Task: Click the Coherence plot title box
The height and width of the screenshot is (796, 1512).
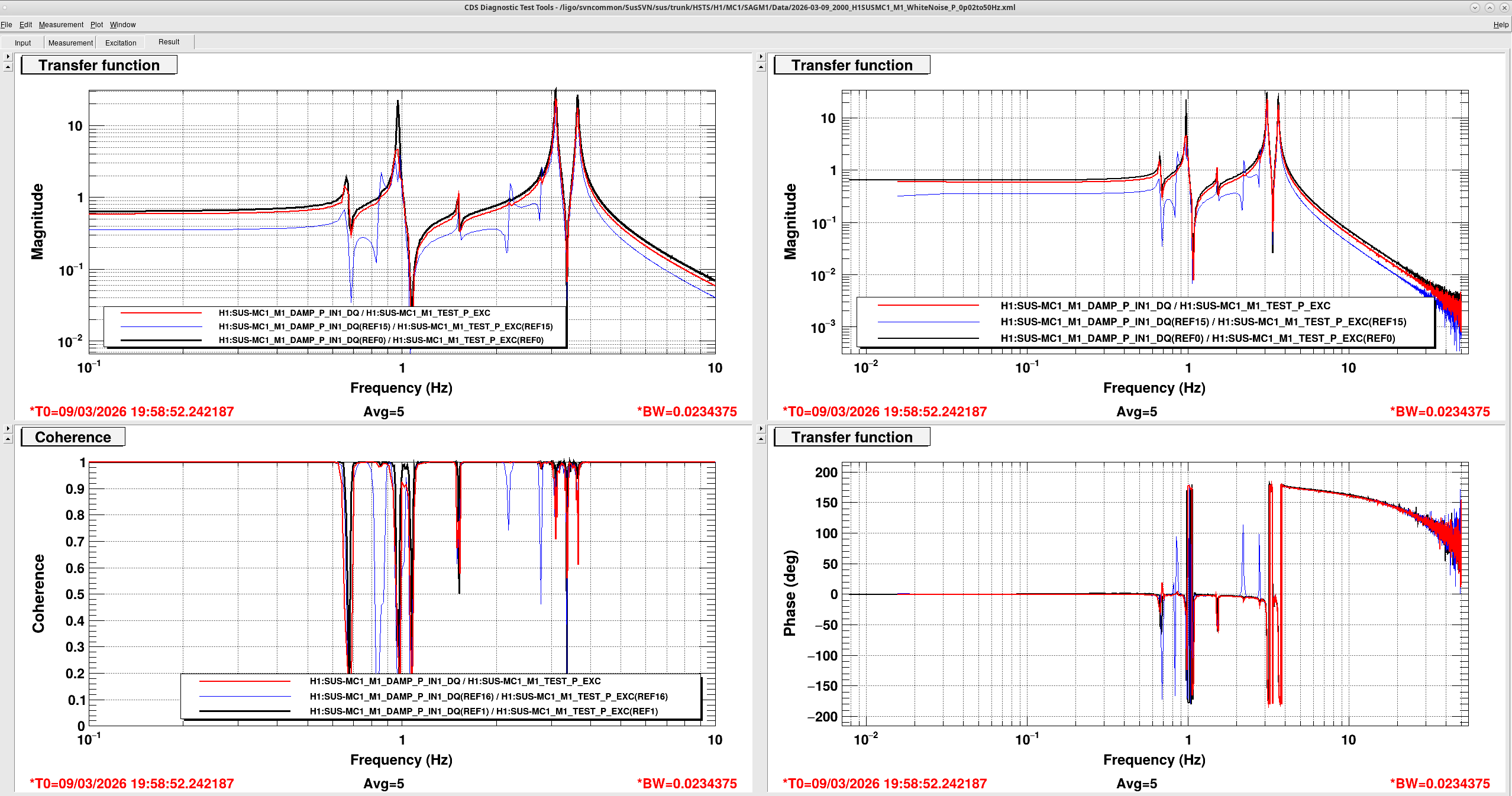Action: click(x=73, y=437)
